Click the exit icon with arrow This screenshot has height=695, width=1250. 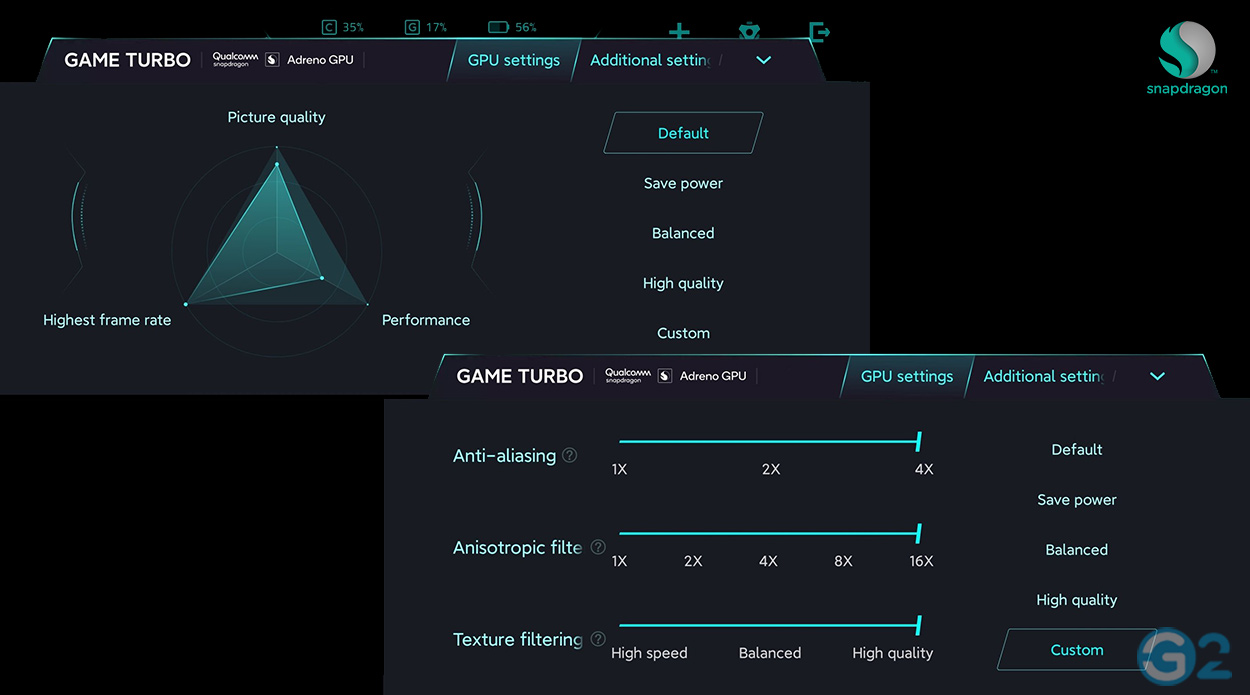(x=819, y=32)
